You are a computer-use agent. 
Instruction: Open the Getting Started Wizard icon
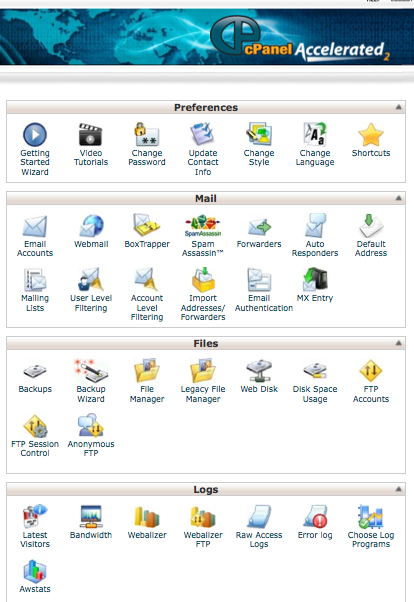[x=35, y=135]
